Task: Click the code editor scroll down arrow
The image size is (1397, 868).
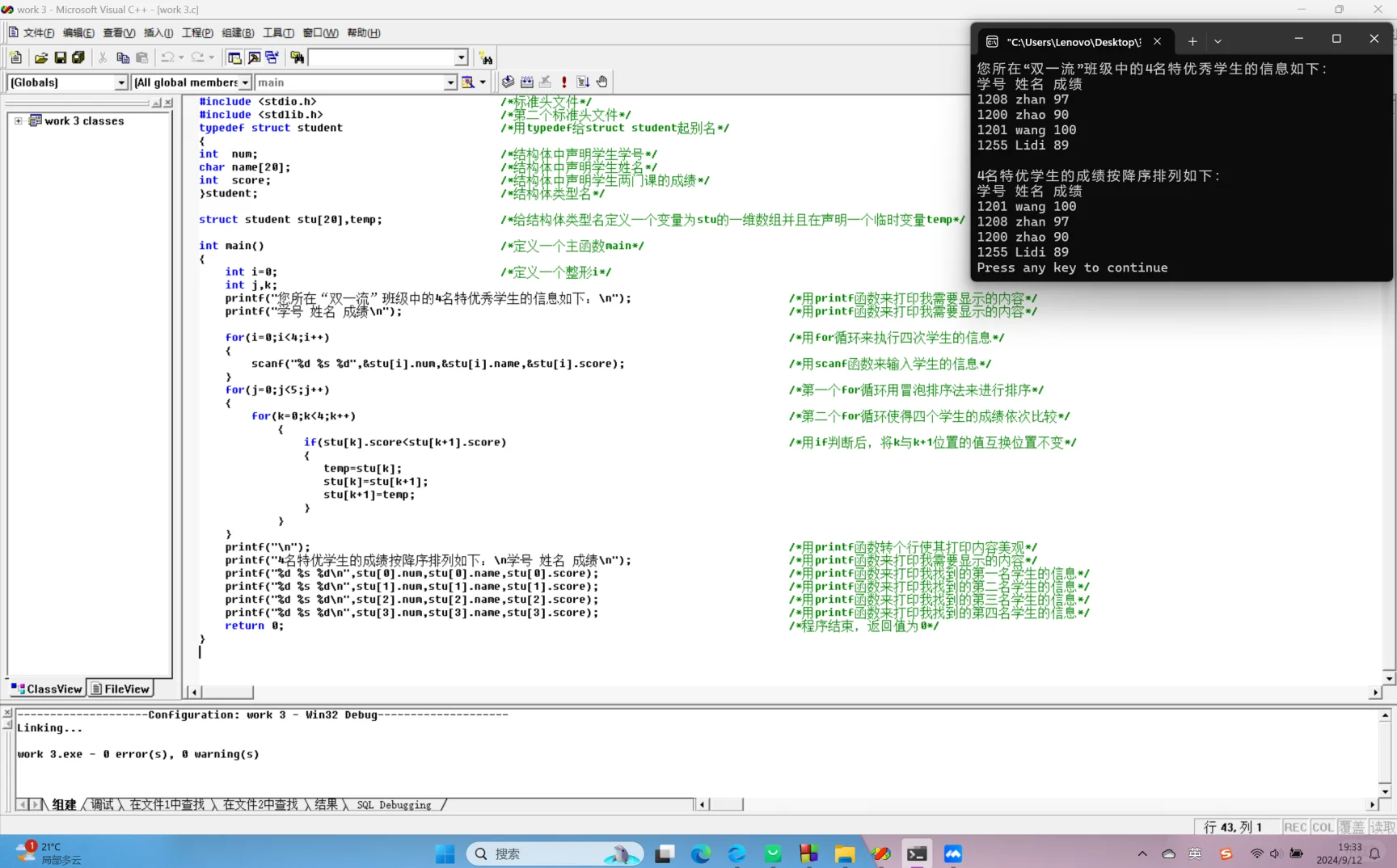Action: point(1389,678)
